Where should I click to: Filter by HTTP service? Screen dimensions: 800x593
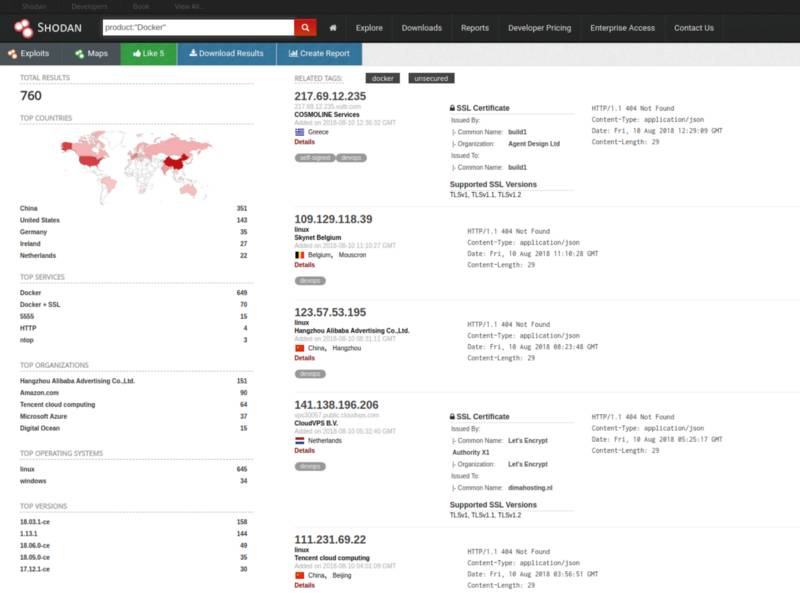[28, 328]
